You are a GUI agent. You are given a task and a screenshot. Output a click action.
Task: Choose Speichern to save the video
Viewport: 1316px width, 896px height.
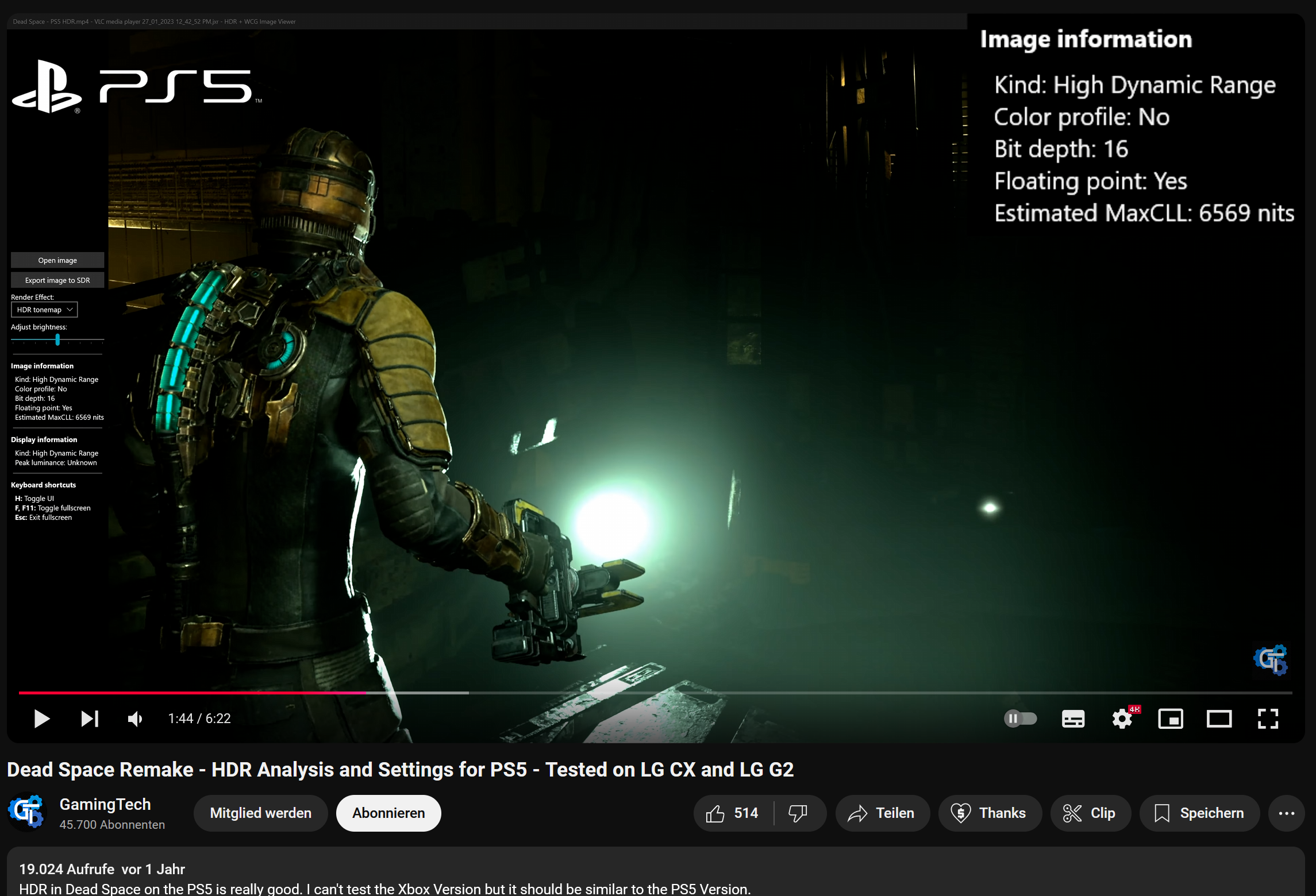[1199, 813]
